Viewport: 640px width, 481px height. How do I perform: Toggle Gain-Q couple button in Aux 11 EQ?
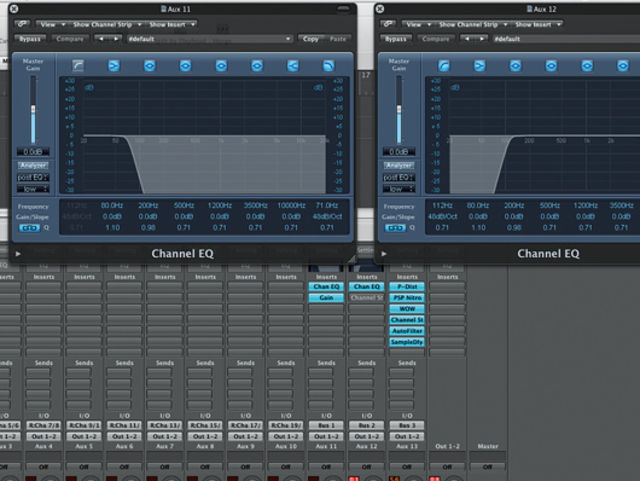[30, 228]
